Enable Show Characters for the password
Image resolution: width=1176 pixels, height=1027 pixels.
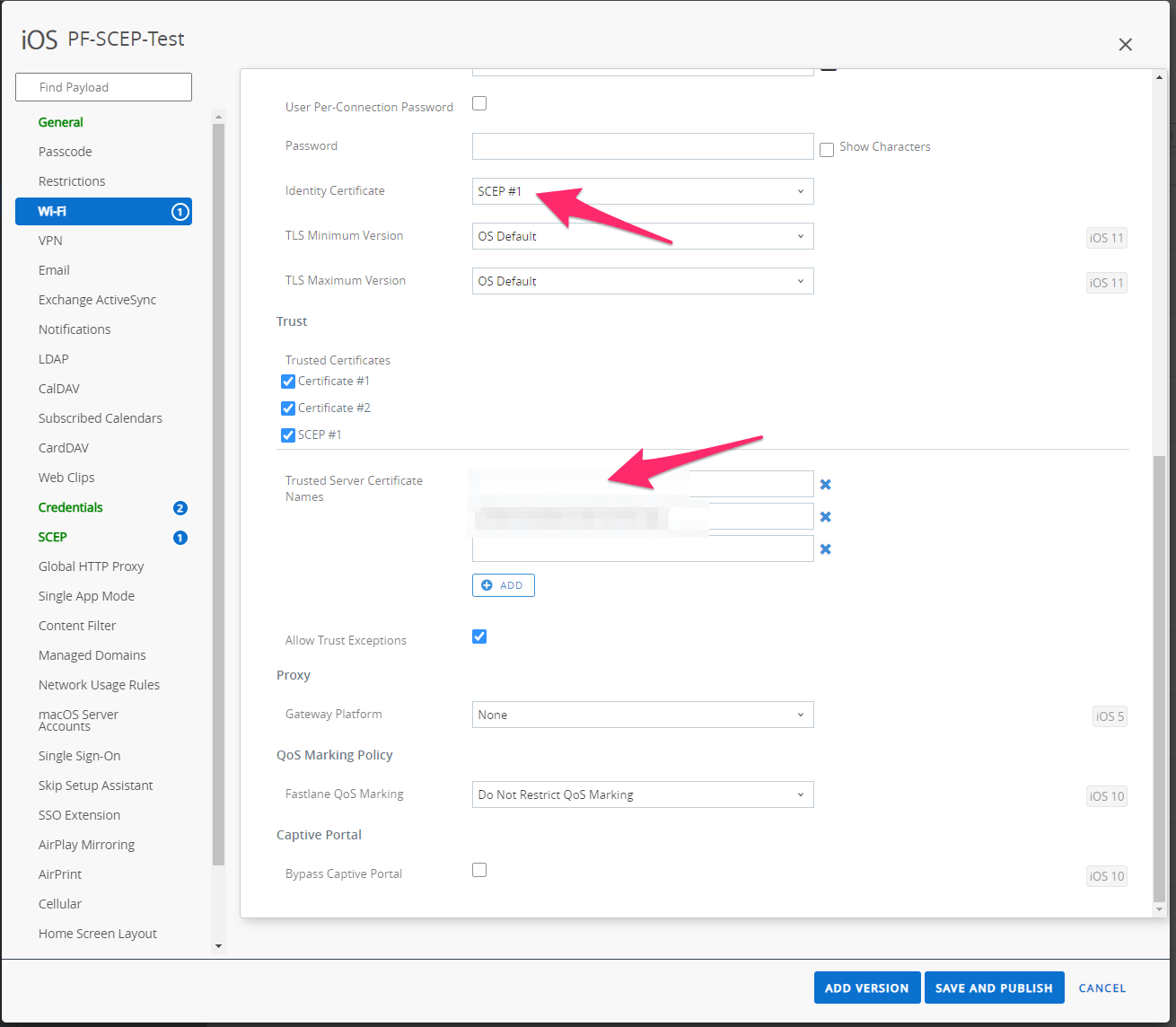(x=827, y=149)
